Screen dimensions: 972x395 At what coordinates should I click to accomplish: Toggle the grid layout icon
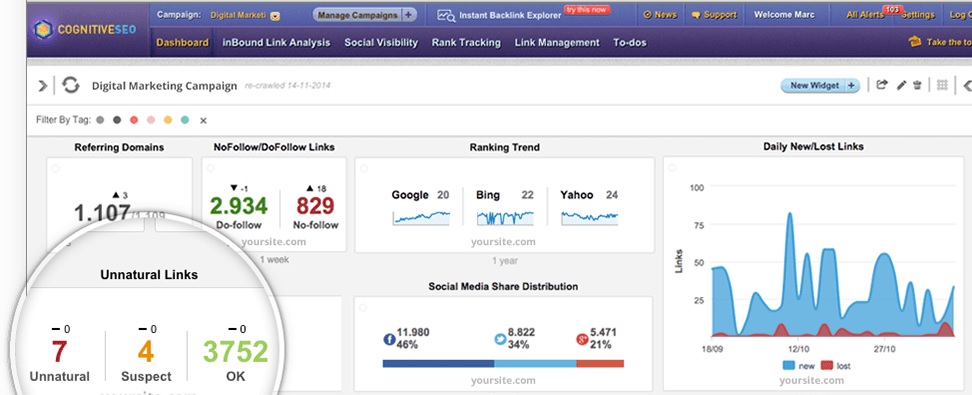point(942,85)
